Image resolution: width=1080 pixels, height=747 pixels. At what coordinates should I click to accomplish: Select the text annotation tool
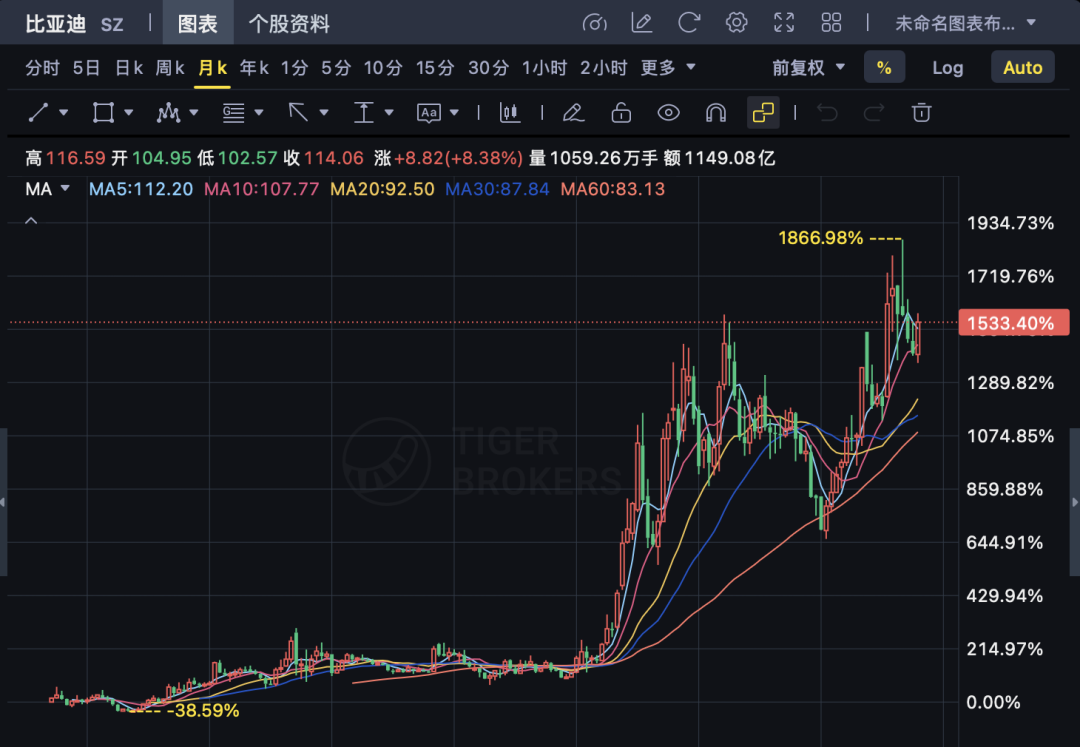(428, 112)
